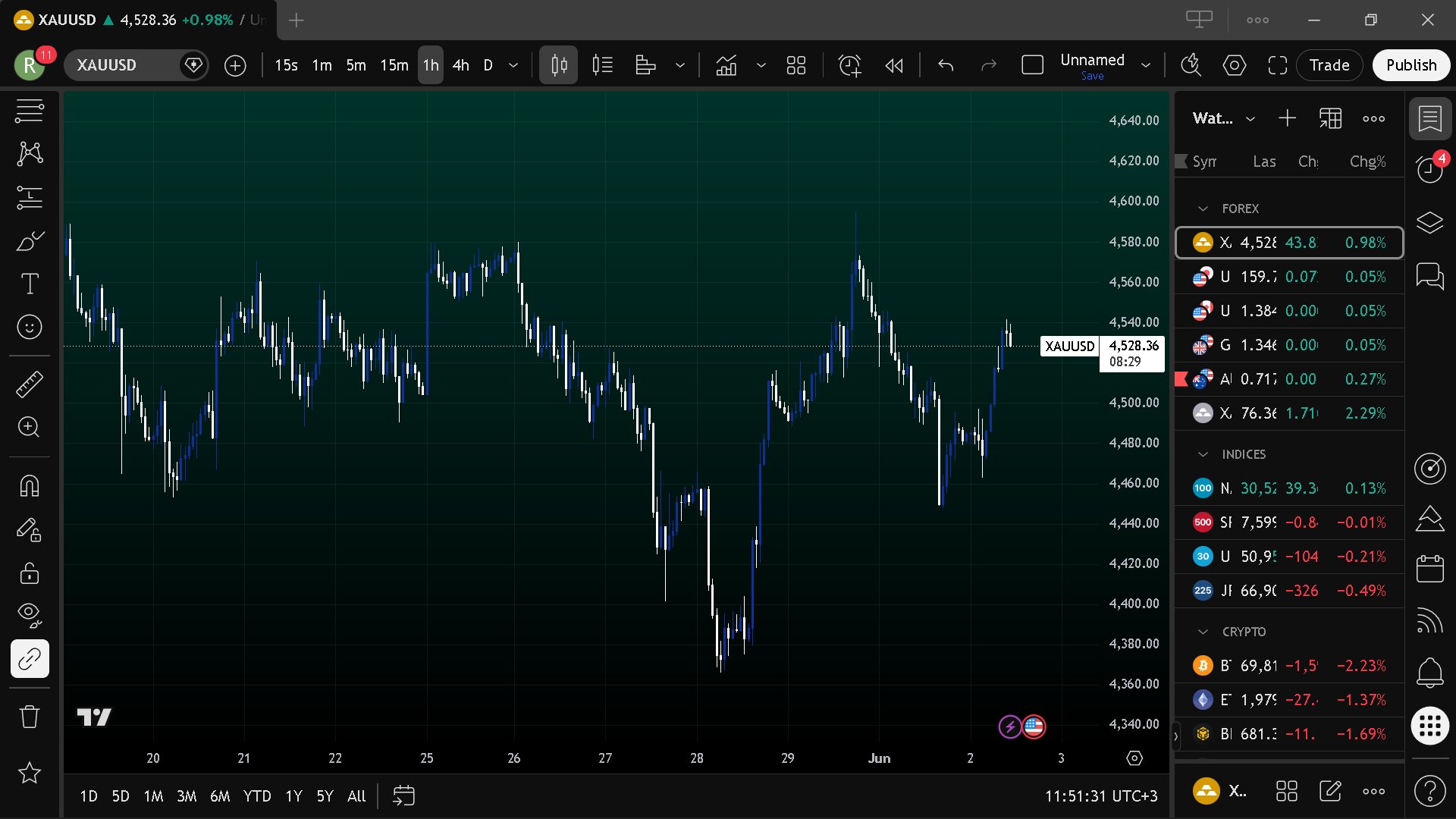This screenshot has width=1456, height=819.
Task: Open the new tab plus button
Action: 297,20
